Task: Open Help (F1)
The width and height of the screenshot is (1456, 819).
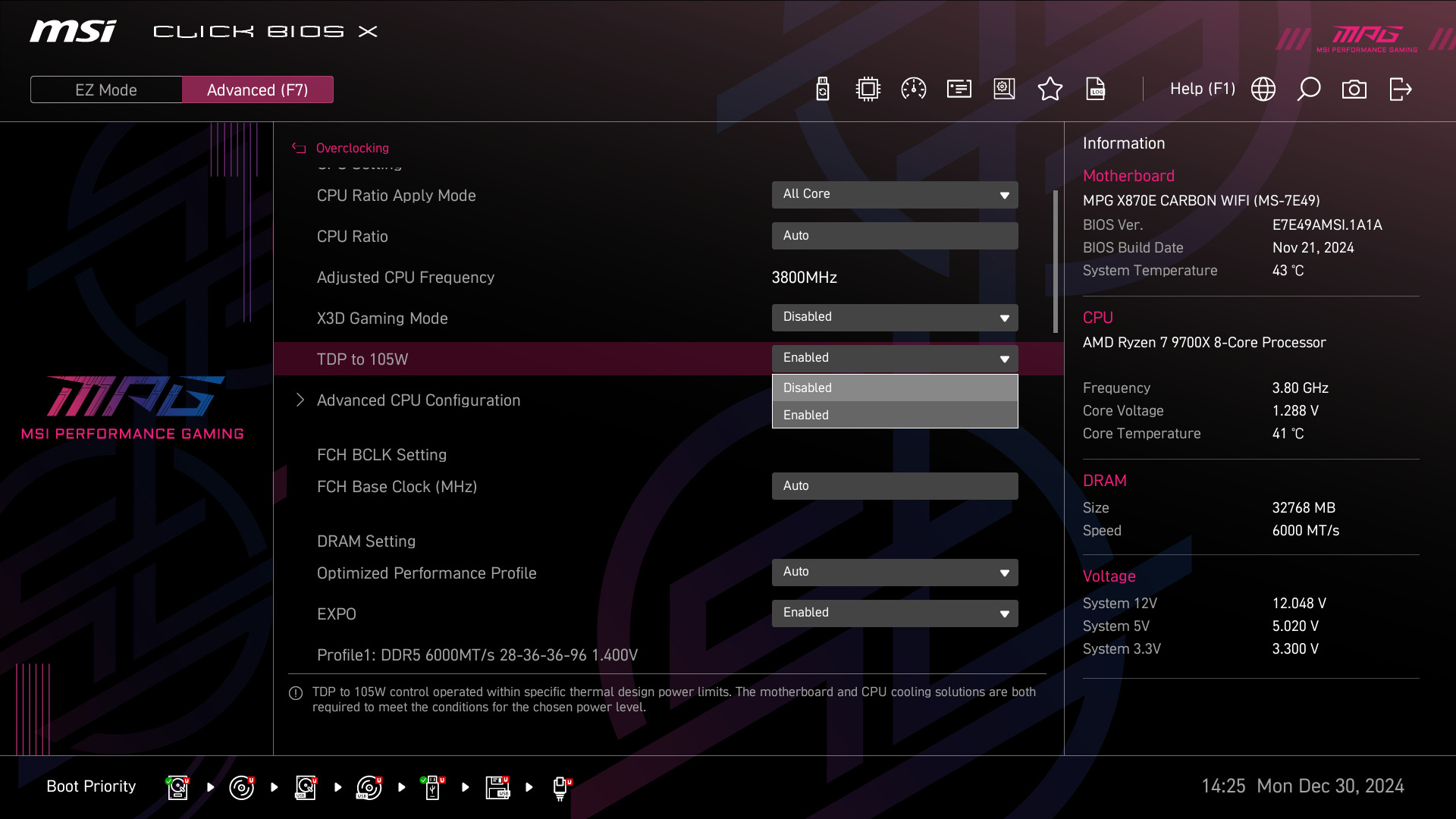Action: coord(1203,89)
